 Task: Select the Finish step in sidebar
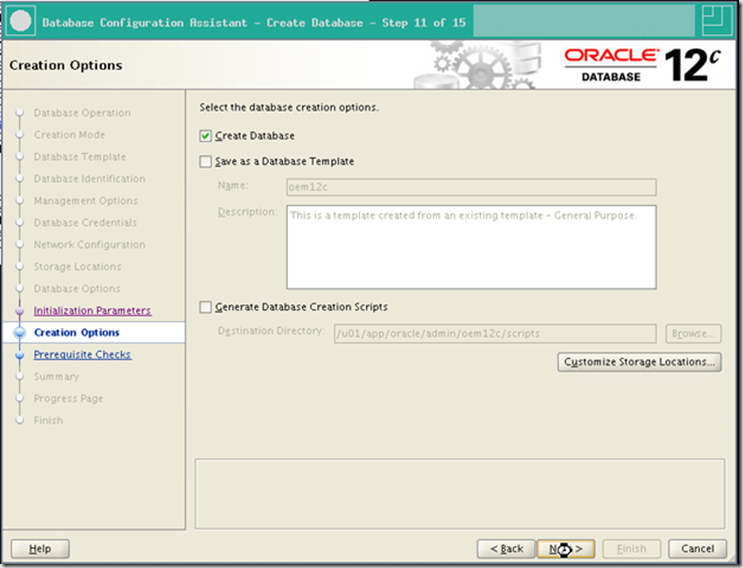(x=48, y=420)
